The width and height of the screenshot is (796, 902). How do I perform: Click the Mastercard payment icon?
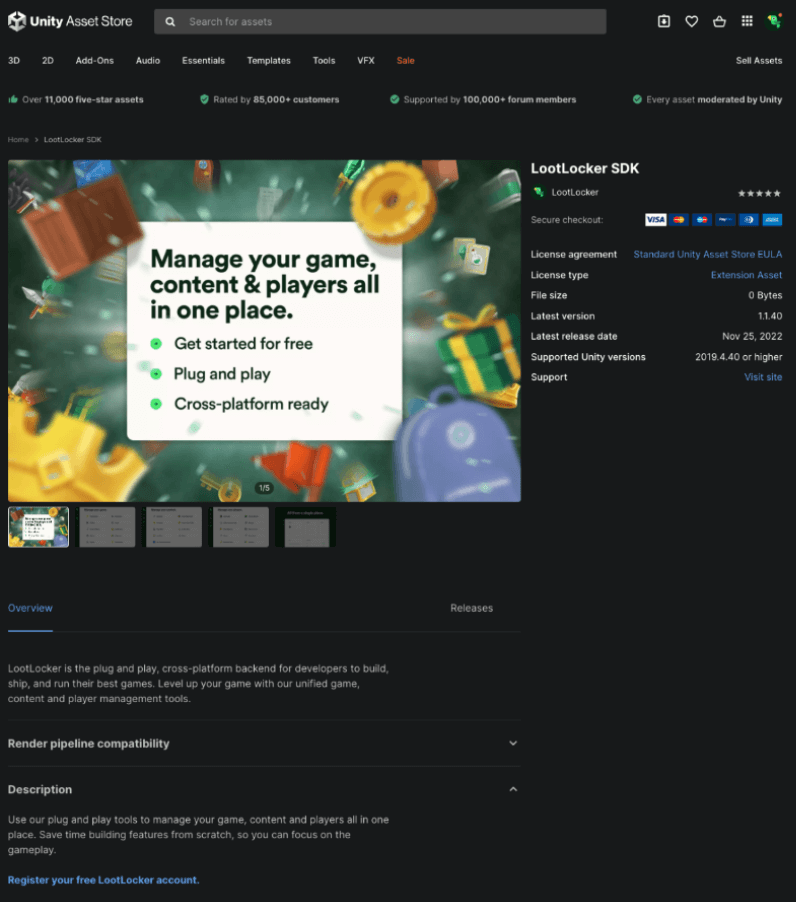(x=679, y=220)
